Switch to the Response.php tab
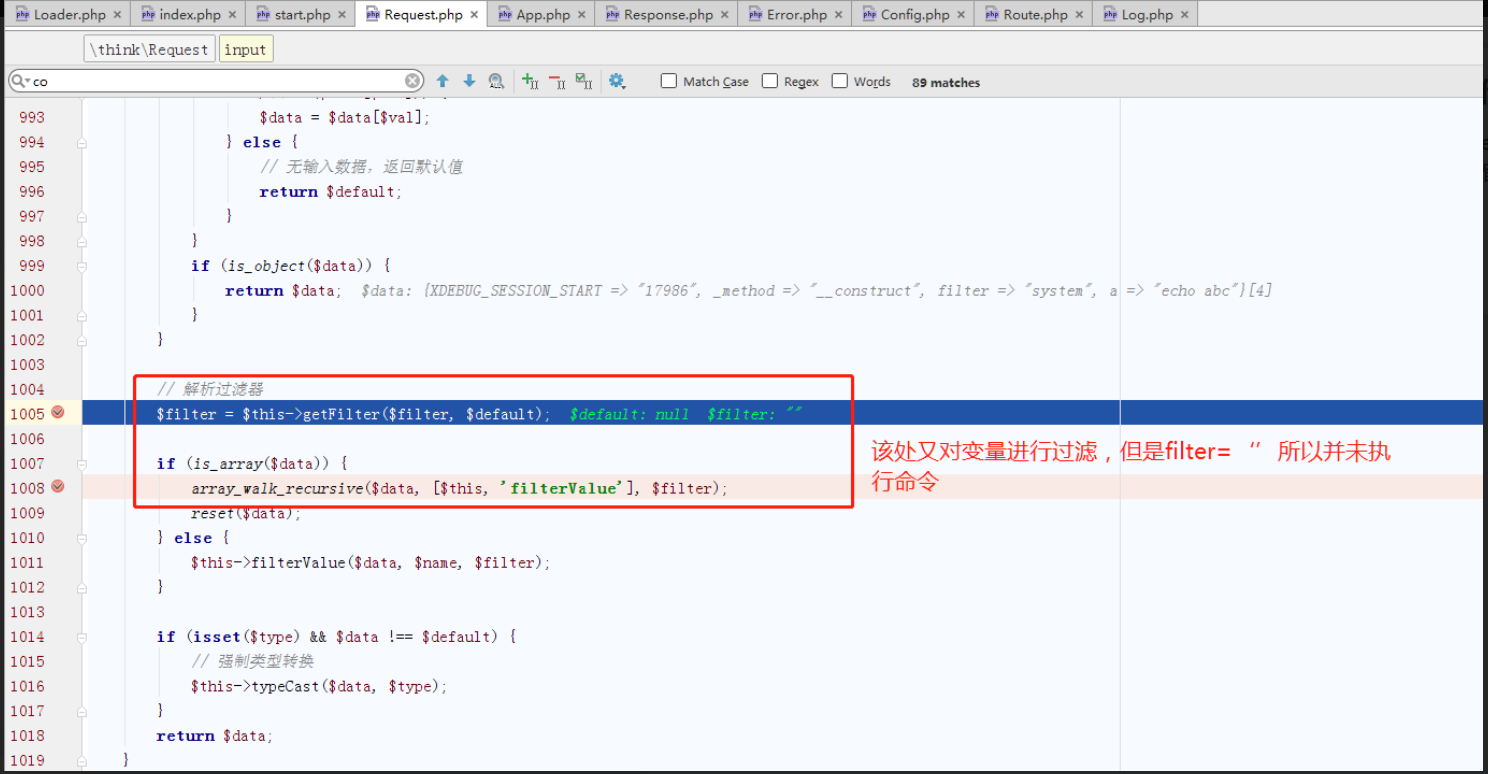Screen dimensions: 1488x774 pos(668,15)
